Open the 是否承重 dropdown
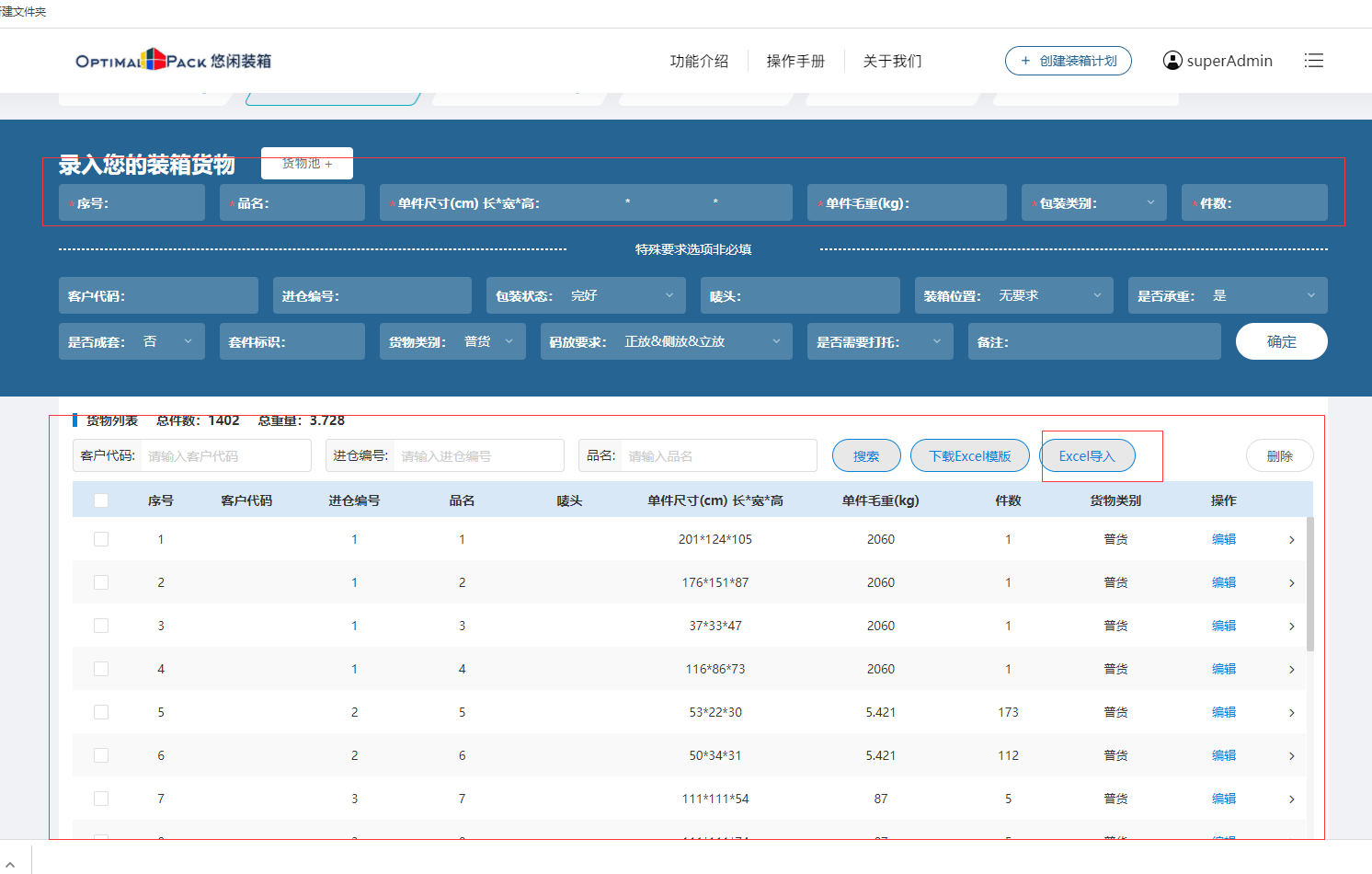The height and width of the screenshot is (874, 1372). 1228,295
